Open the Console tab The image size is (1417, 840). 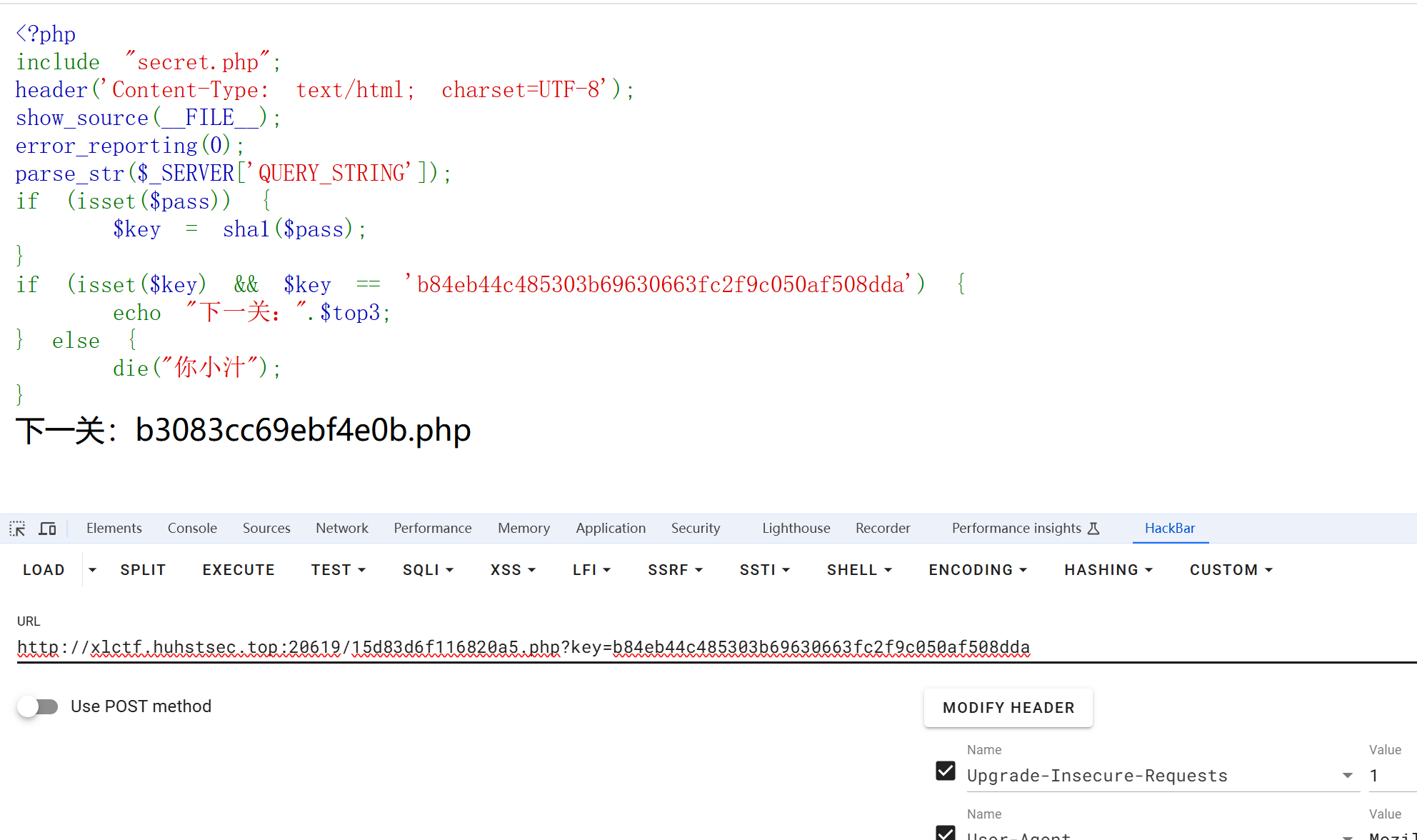(192, 529)
